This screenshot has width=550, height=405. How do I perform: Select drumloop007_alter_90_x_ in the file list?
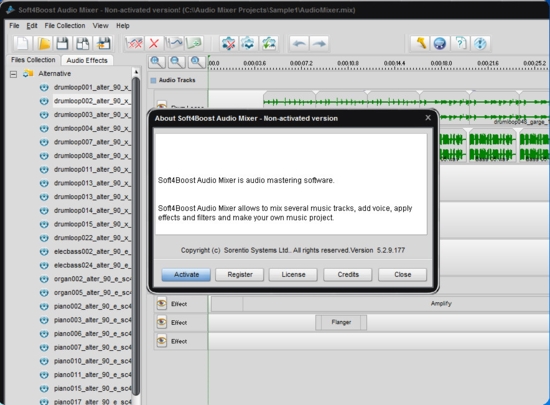click(x=92, y=142)
